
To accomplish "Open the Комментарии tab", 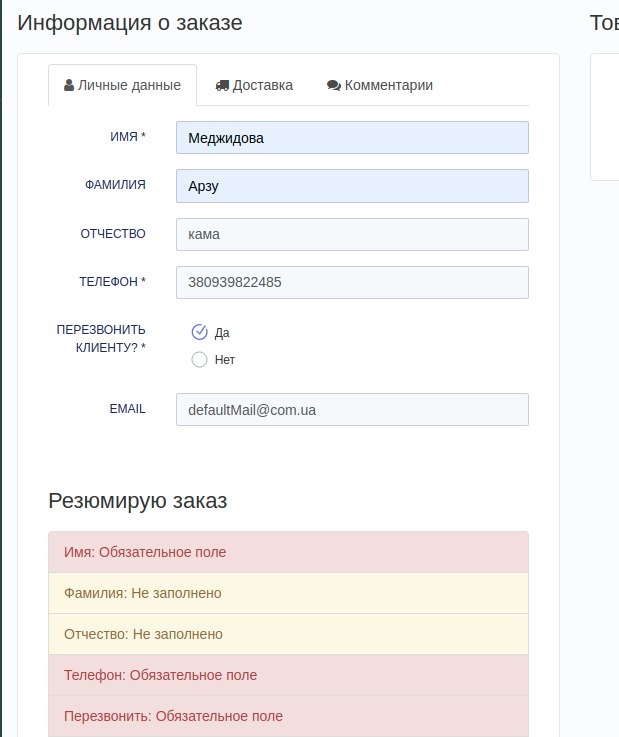I will (x=380, y=85).
